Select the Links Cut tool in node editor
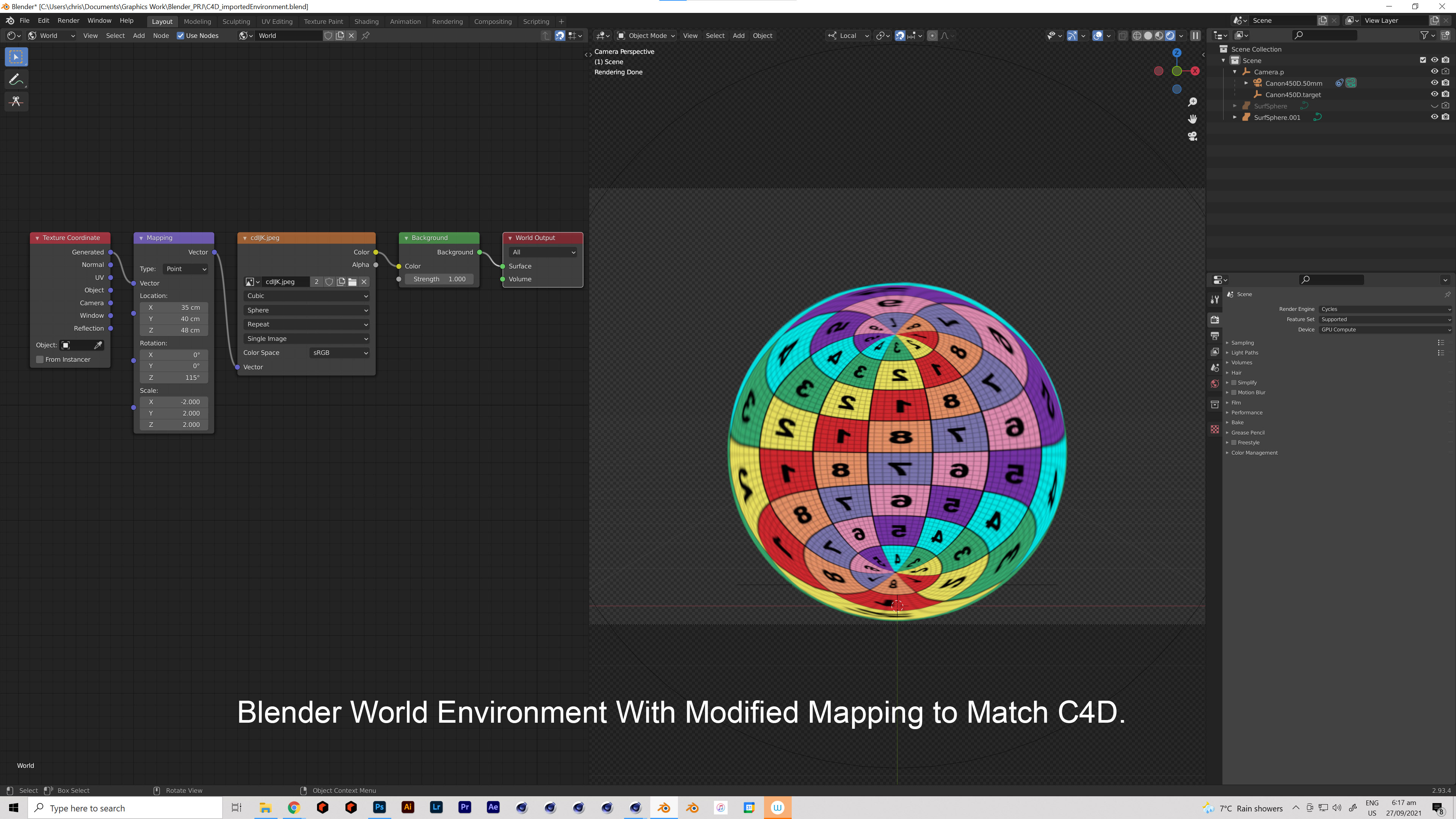1456x819 pixels. pos(16,102)
